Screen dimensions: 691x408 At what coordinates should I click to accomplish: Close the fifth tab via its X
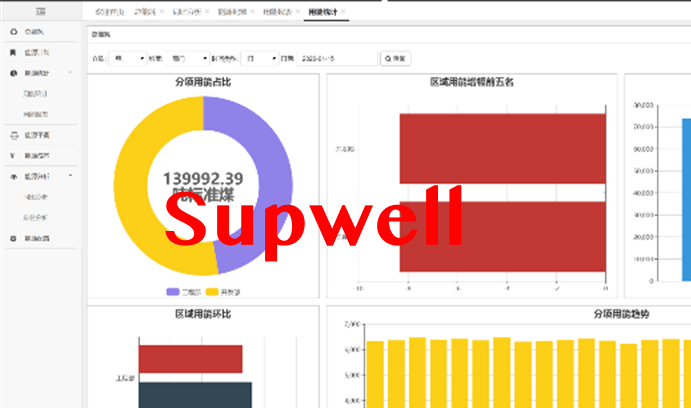298,11
